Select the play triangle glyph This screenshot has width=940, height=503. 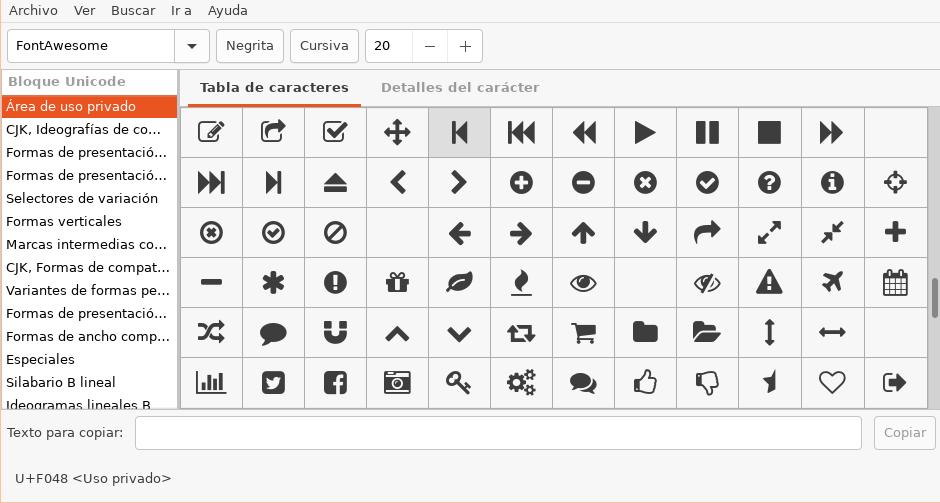(x=645, y=132)
